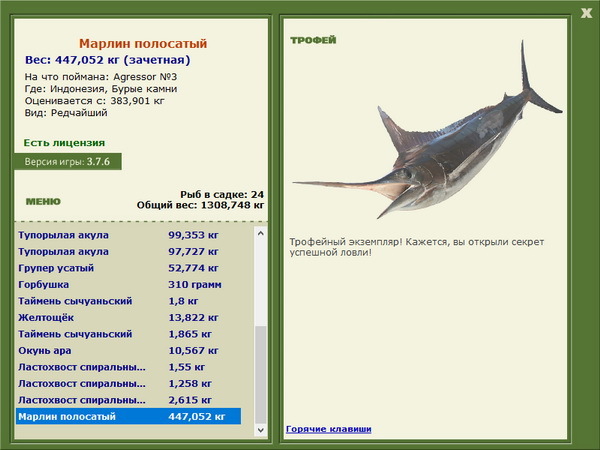This screenshot has height=450, width=600.
Task: Click the Версия игры 3.7.6 label
Action: (67, 161)
